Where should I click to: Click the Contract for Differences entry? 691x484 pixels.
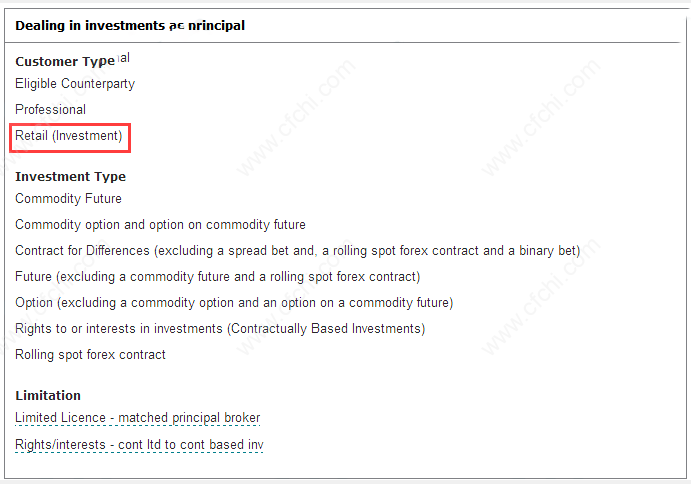pos(297,250)
